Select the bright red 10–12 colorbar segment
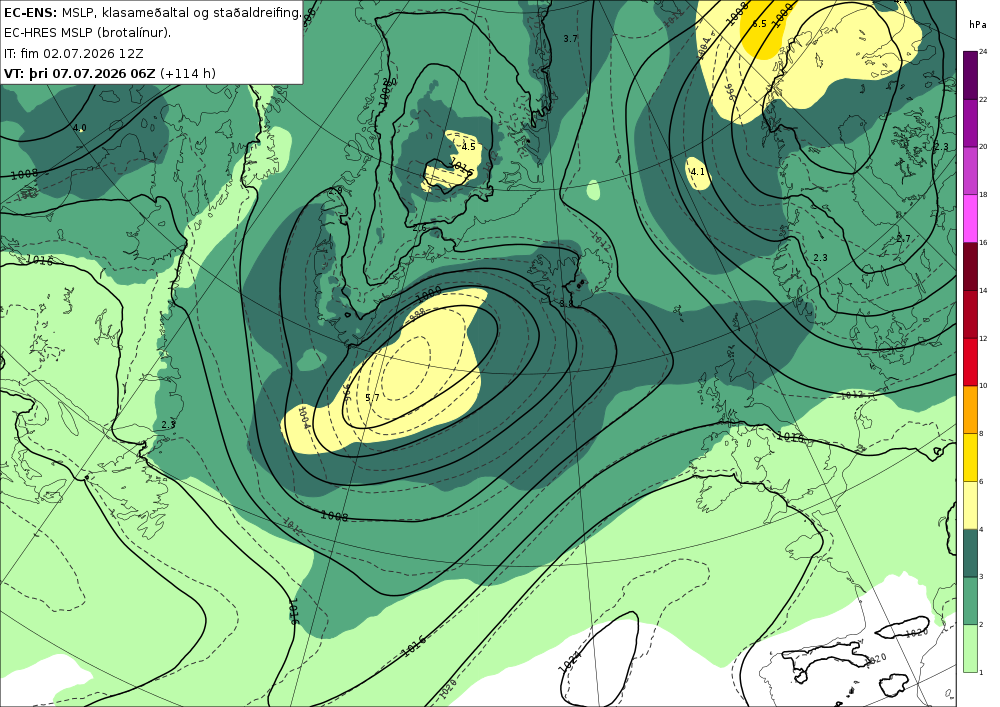 970,362
